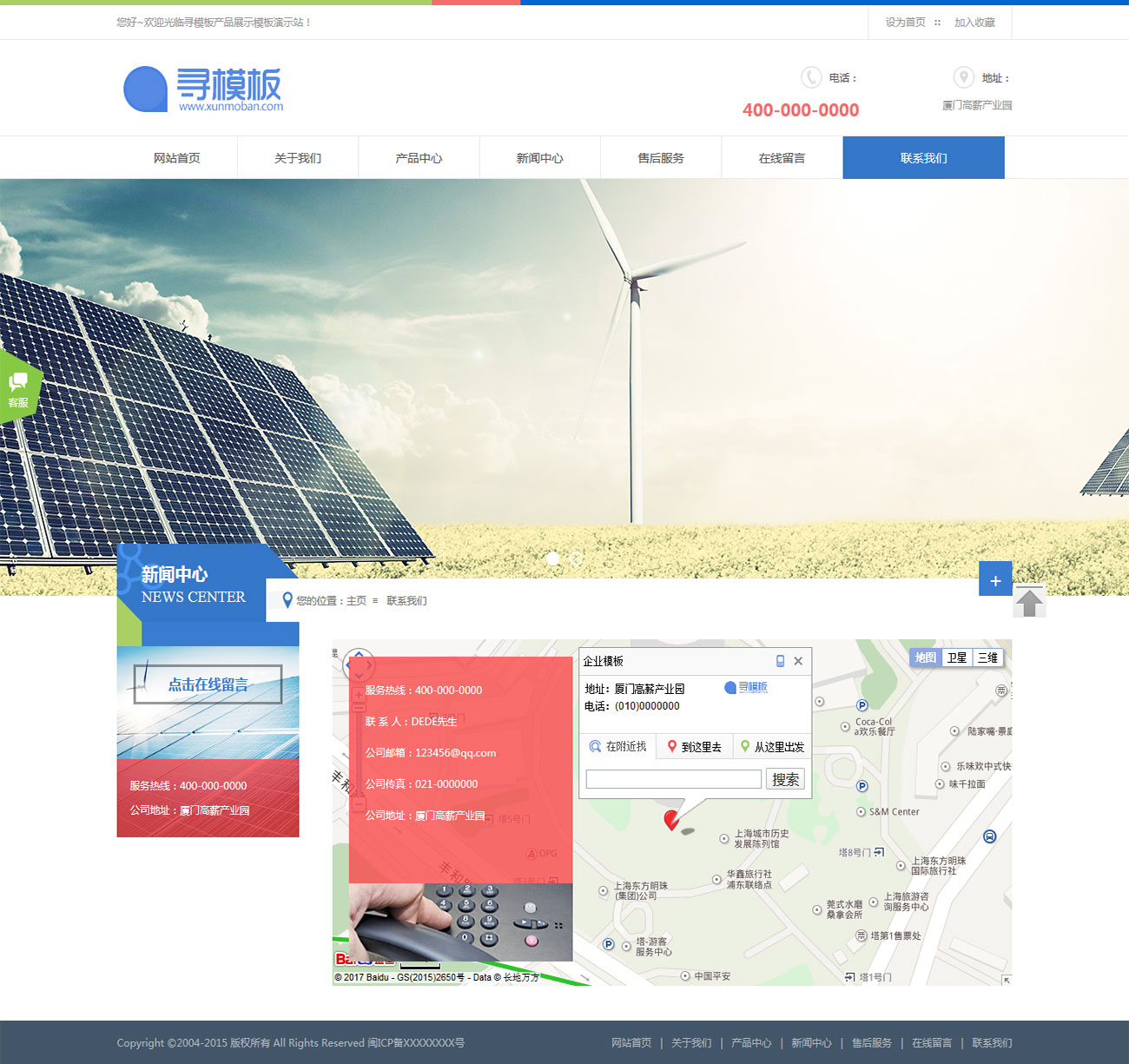Click the 塔第1售票处 map icon
1129x1064 pixels.
(x=861, y=935)
